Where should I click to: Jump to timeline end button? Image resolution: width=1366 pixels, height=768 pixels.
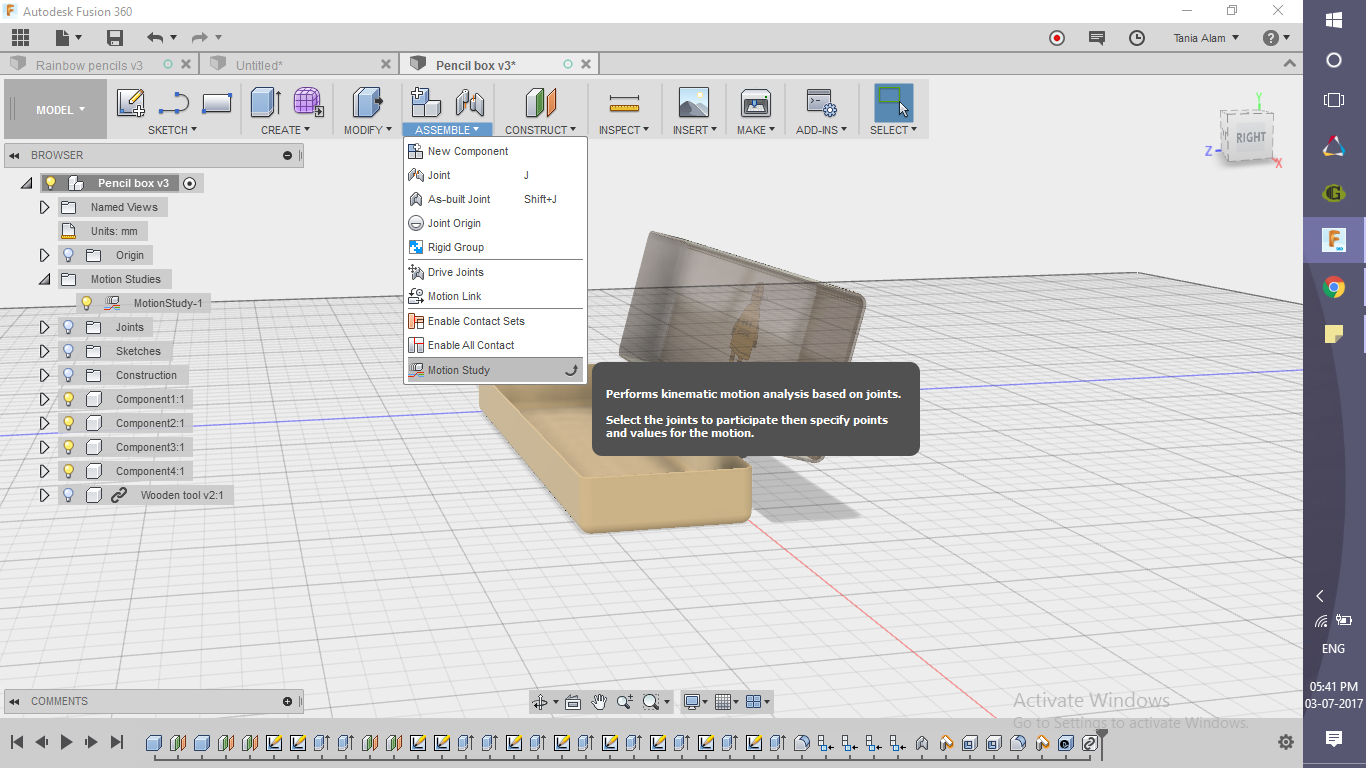[x=116, y=742]
